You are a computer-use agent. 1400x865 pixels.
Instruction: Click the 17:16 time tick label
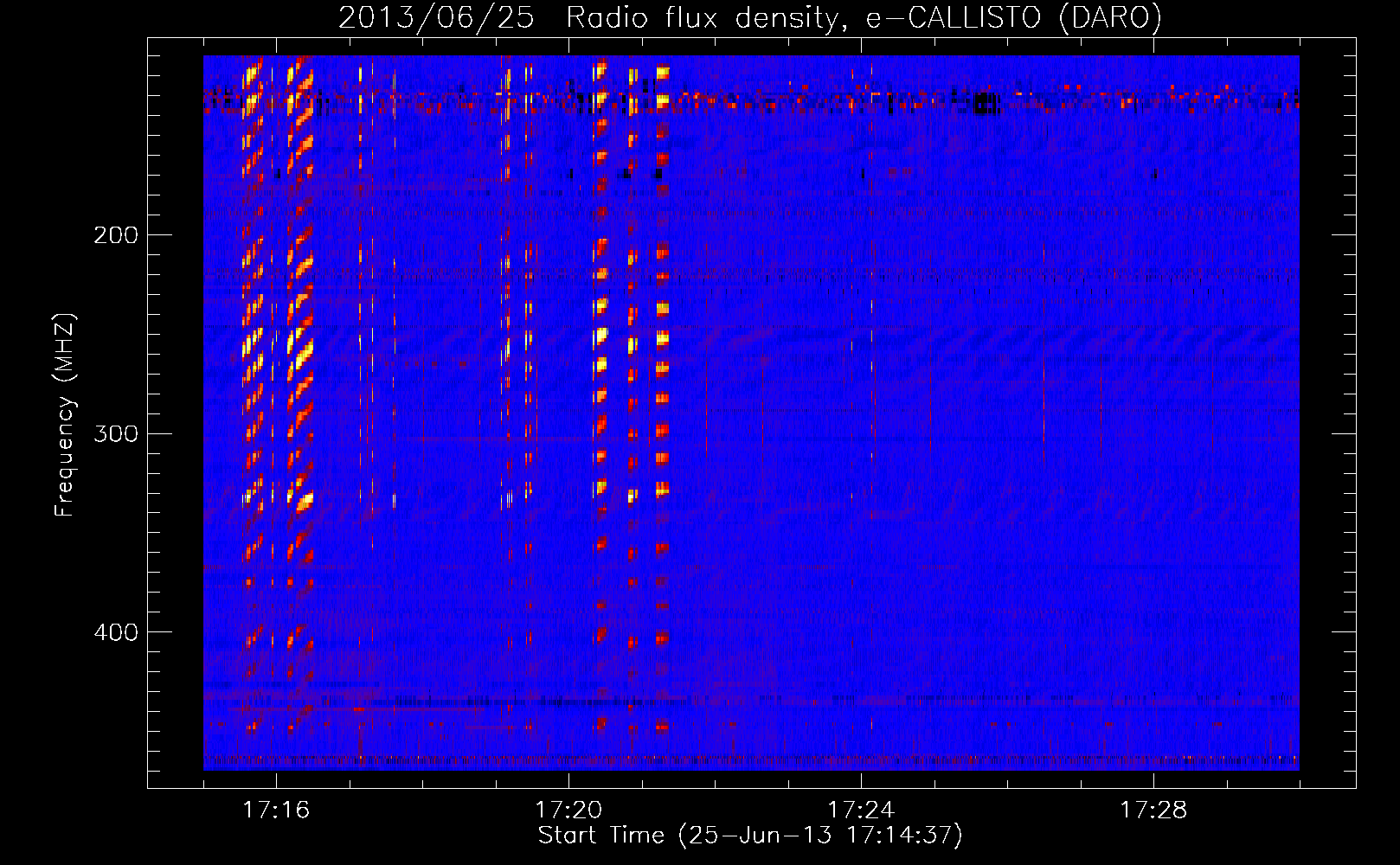pos(276,810)
